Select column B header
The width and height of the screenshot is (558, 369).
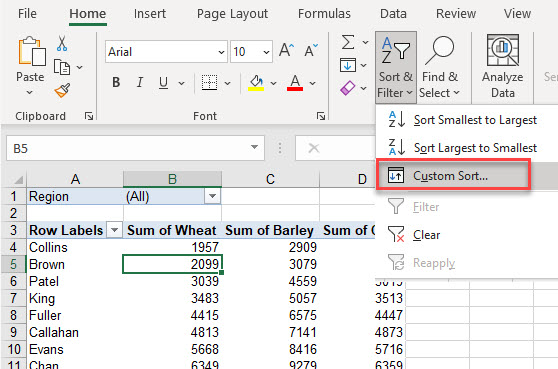[172, 179]
